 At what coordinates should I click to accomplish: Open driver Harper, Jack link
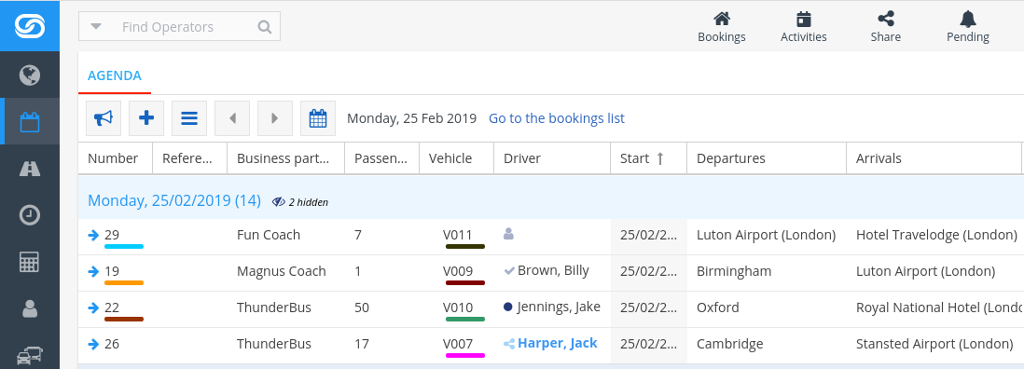(x=557, y=343)
